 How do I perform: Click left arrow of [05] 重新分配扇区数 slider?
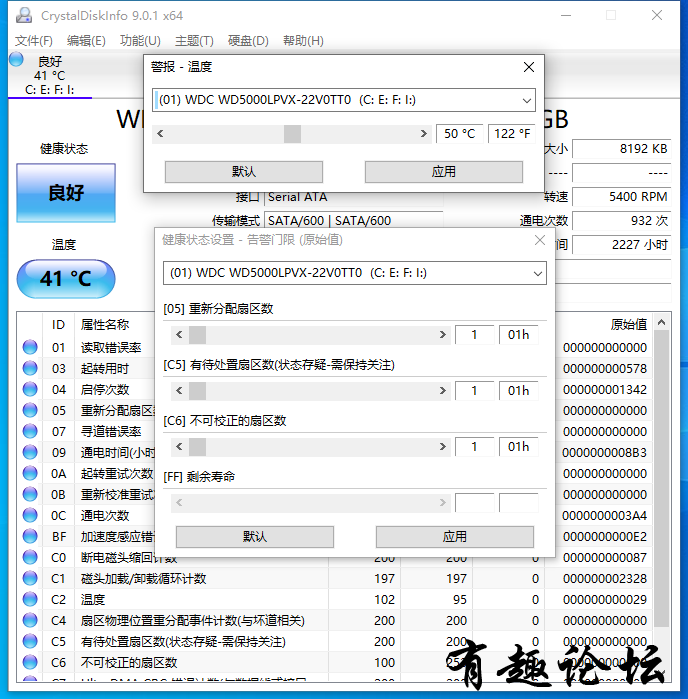[x=179, y=335]
